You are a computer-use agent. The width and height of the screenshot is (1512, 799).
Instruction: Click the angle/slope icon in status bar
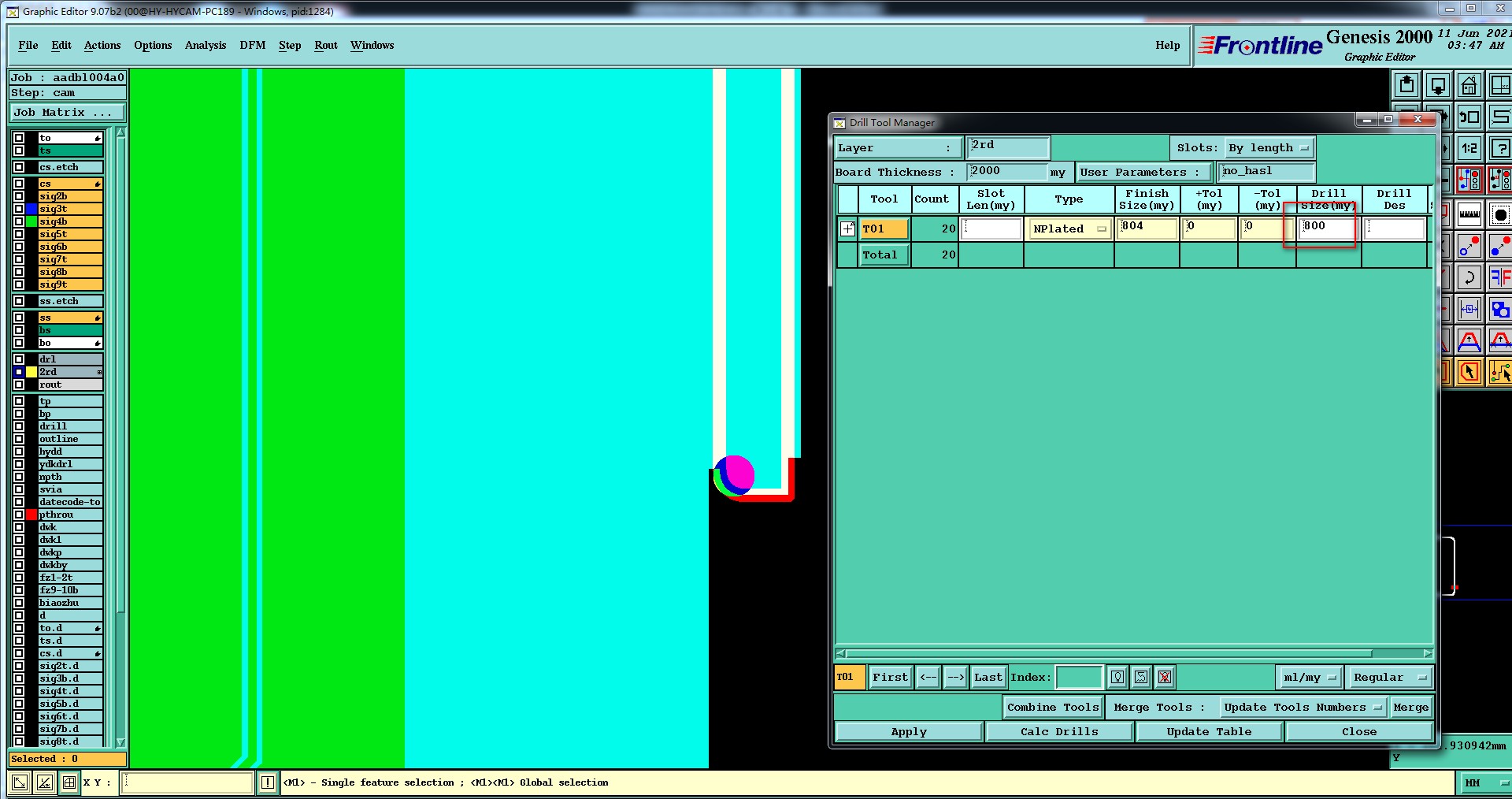pos(45,782)
